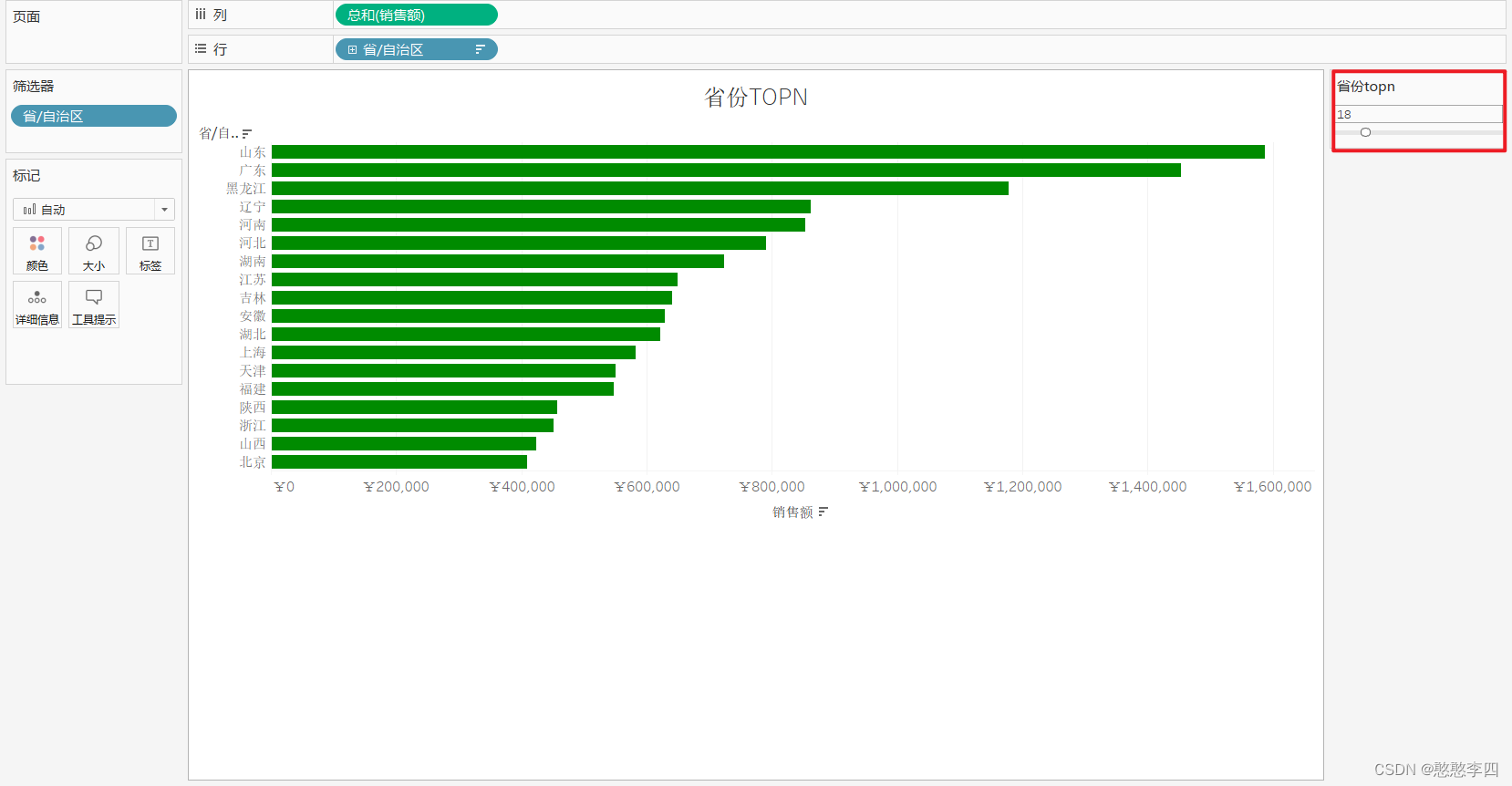Select the 湖南 row label
Viewport: 1512px width, 786px height.
point(253,262)
